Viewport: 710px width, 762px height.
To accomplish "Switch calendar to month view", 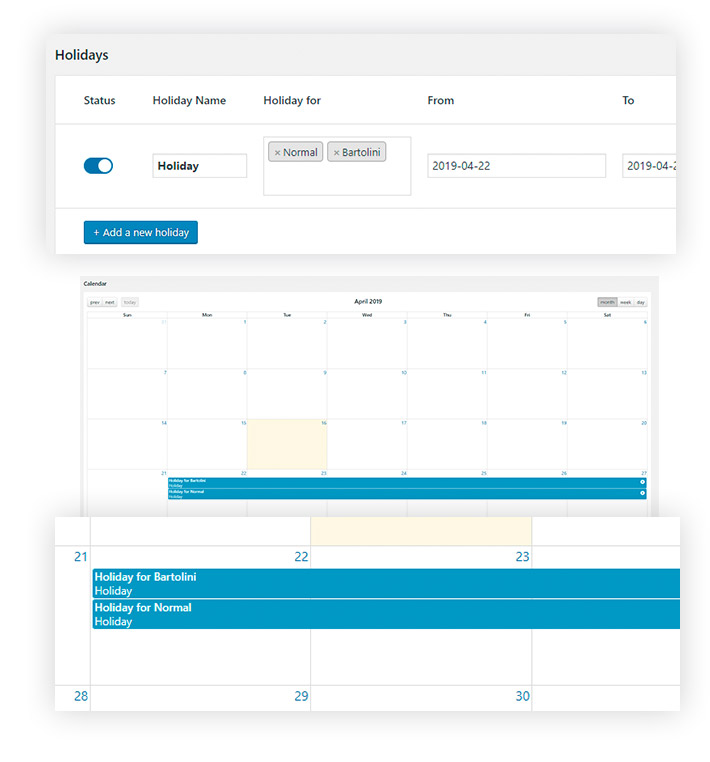I will (607, 302).
